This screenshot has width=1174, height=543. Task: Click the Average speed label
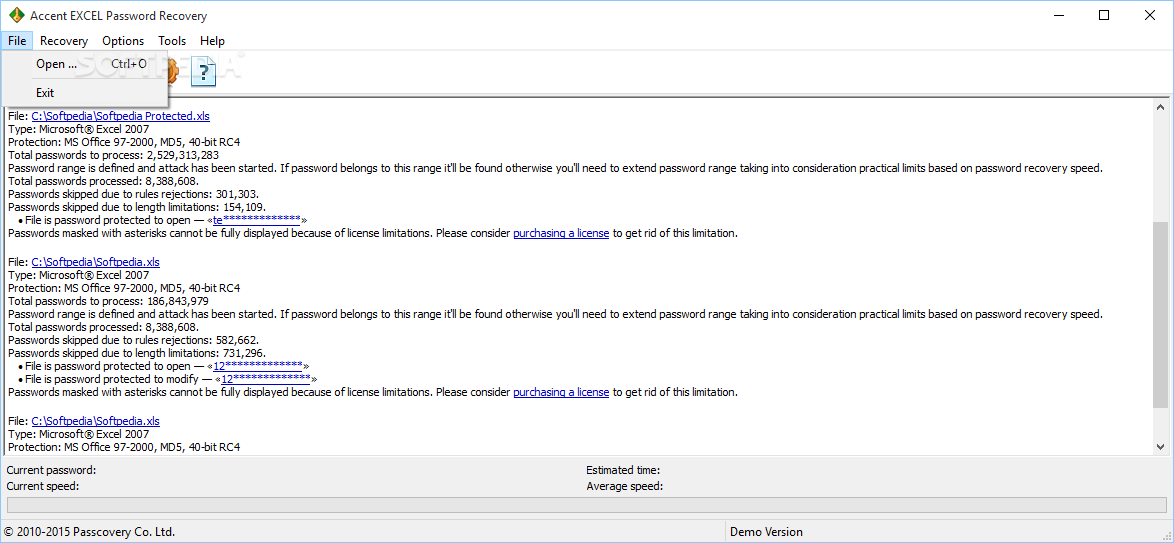pos(624,486)
